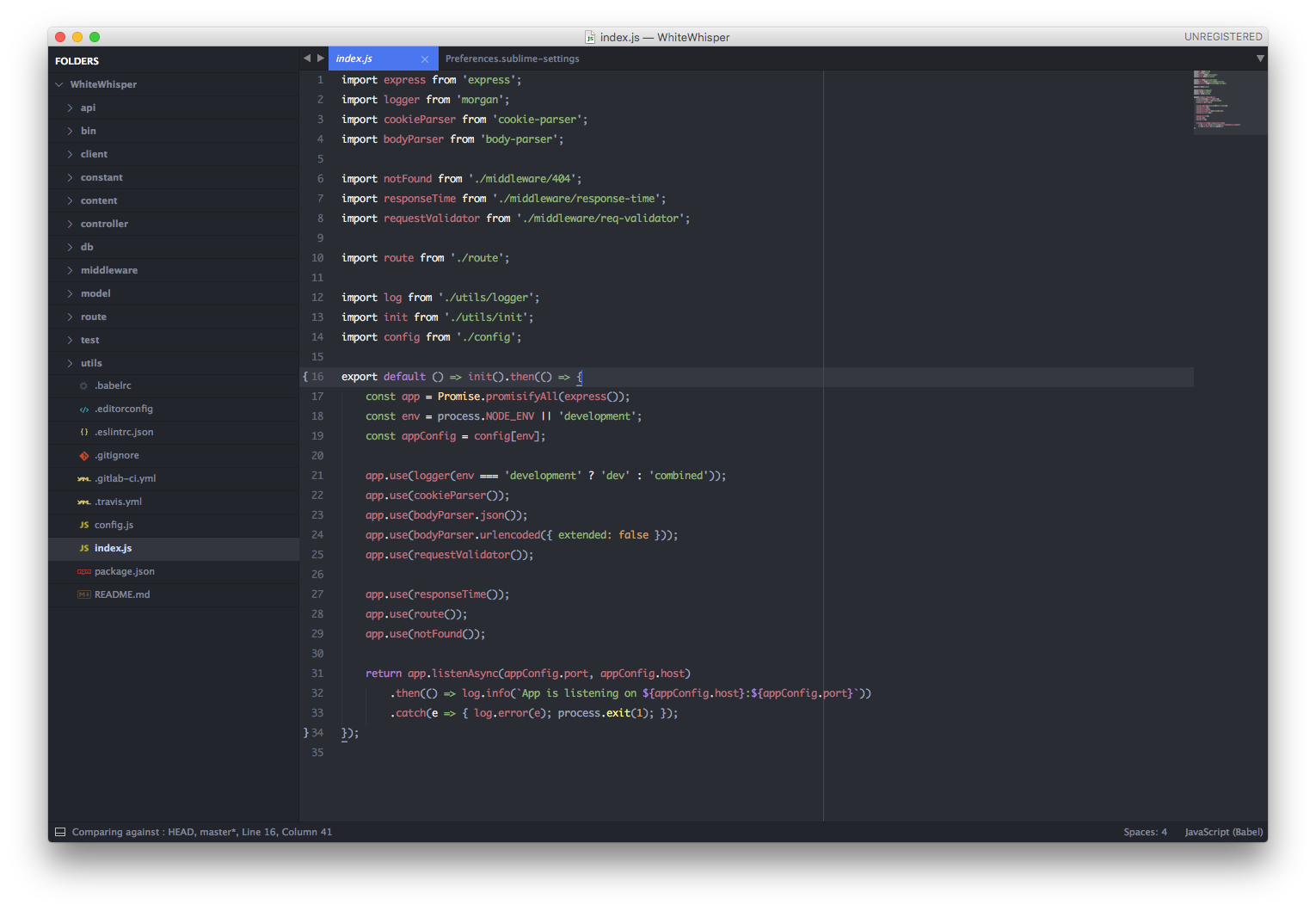Open the tab list dropdown arrow

pos(1260,58)
